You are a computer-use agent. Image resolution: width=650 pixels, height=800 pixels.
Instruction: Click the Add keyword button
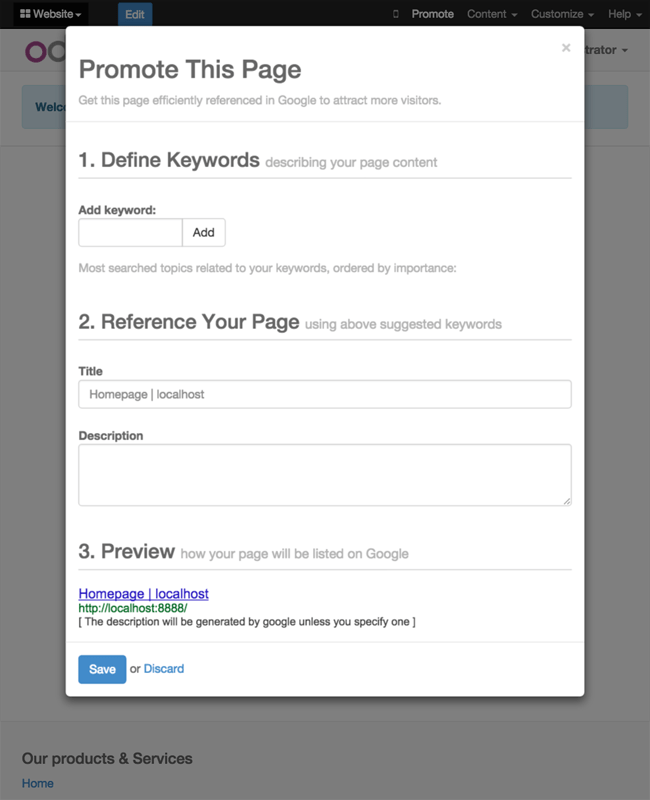click(x=204, y=233)
